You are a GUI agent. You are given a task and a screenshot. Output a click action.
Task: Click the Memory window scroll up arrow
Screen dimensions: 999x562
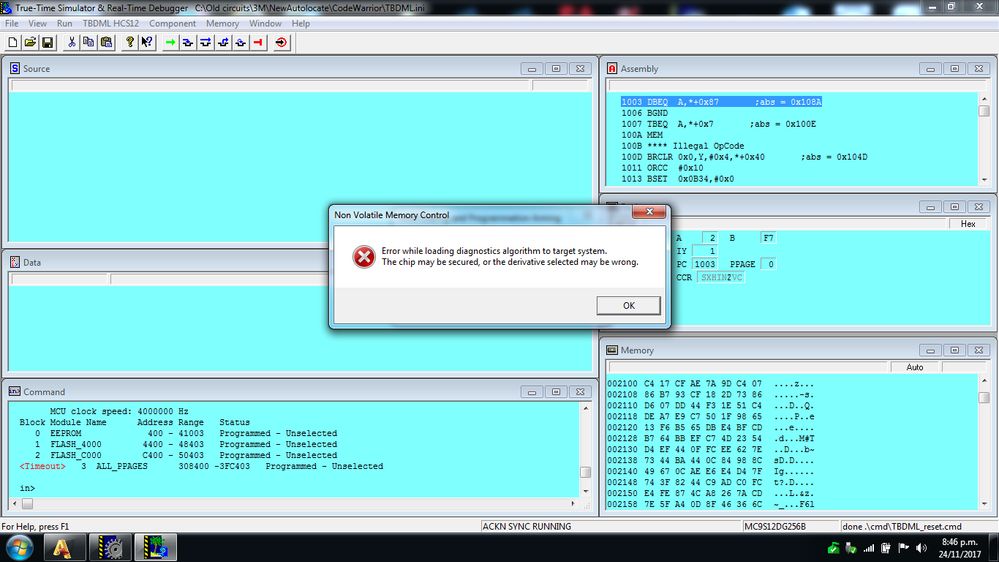click(x=984, y=380)
